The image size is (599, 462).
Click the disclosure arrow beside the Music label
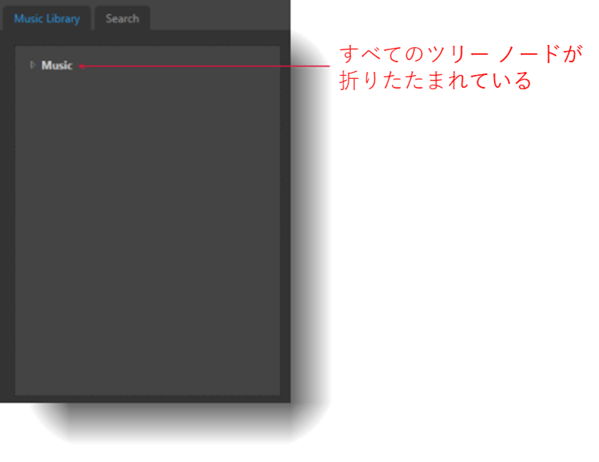[32, 65]
